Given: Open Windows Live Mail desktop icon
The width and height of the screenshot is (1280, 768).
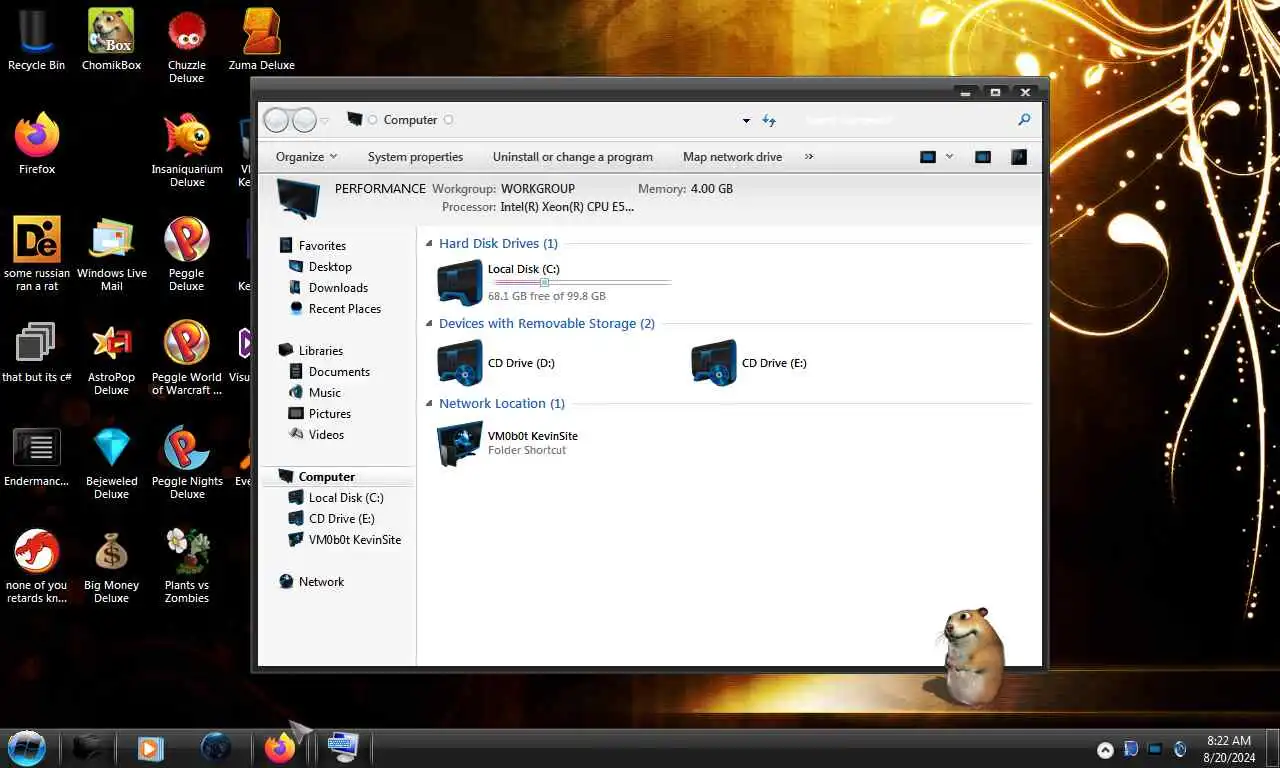Looking at the screenshot, I should tap(112, 254).
